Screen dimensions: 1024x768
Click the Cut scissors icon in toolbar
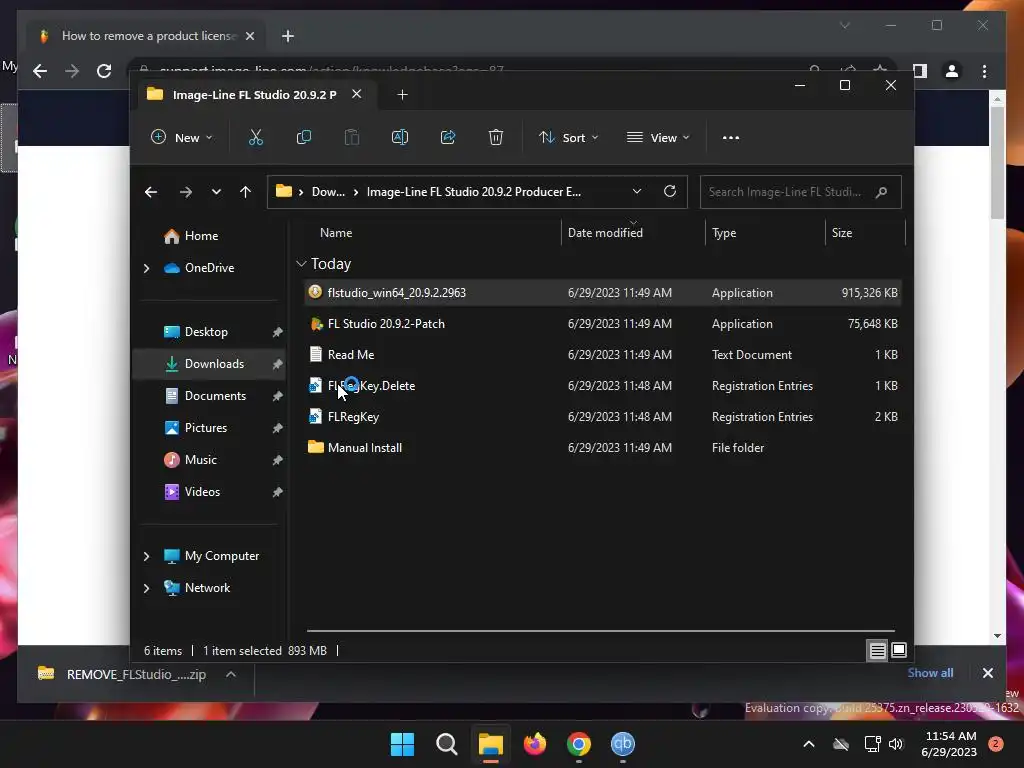[x=255, y=137]
